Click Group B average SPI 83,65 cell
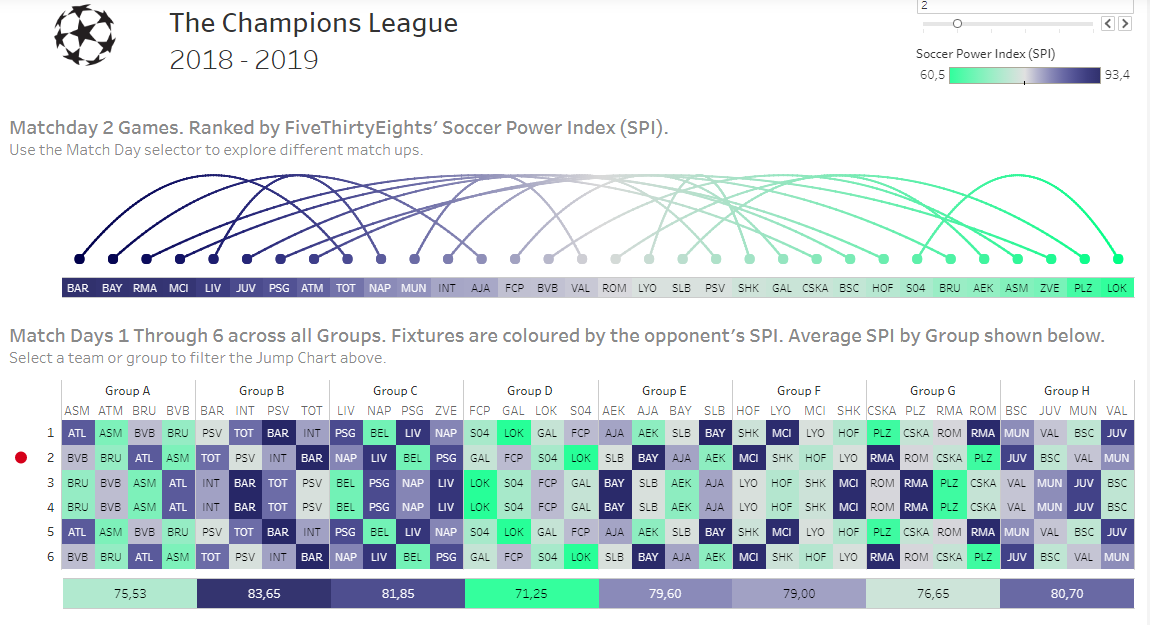 (262, 593)
